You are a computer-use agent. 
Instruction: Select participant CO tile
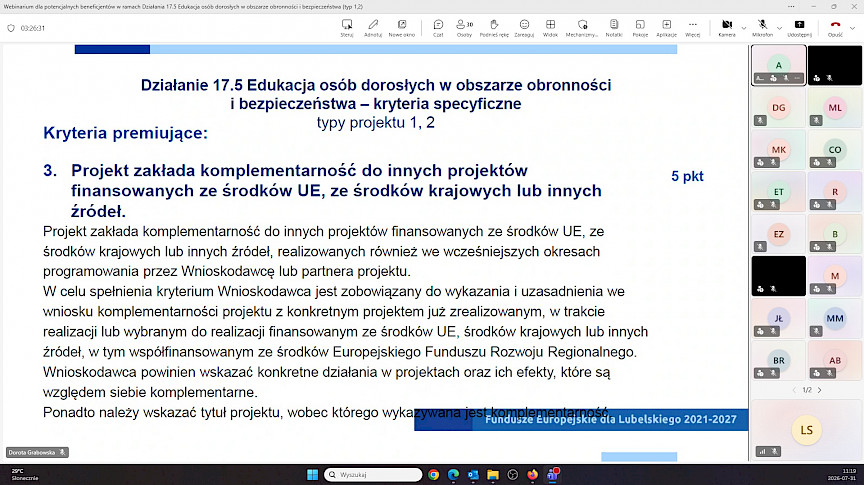coord(835,149)
